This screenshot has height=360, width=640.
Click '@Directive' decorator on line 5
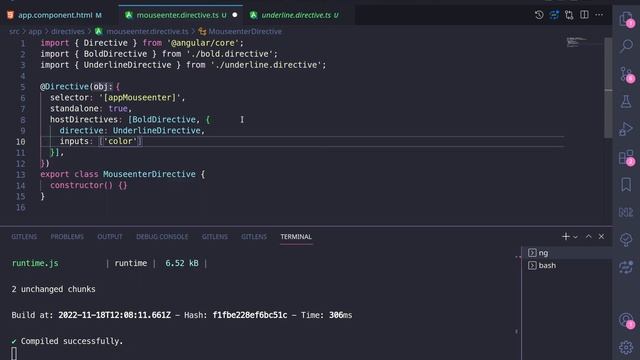(64, 87)
